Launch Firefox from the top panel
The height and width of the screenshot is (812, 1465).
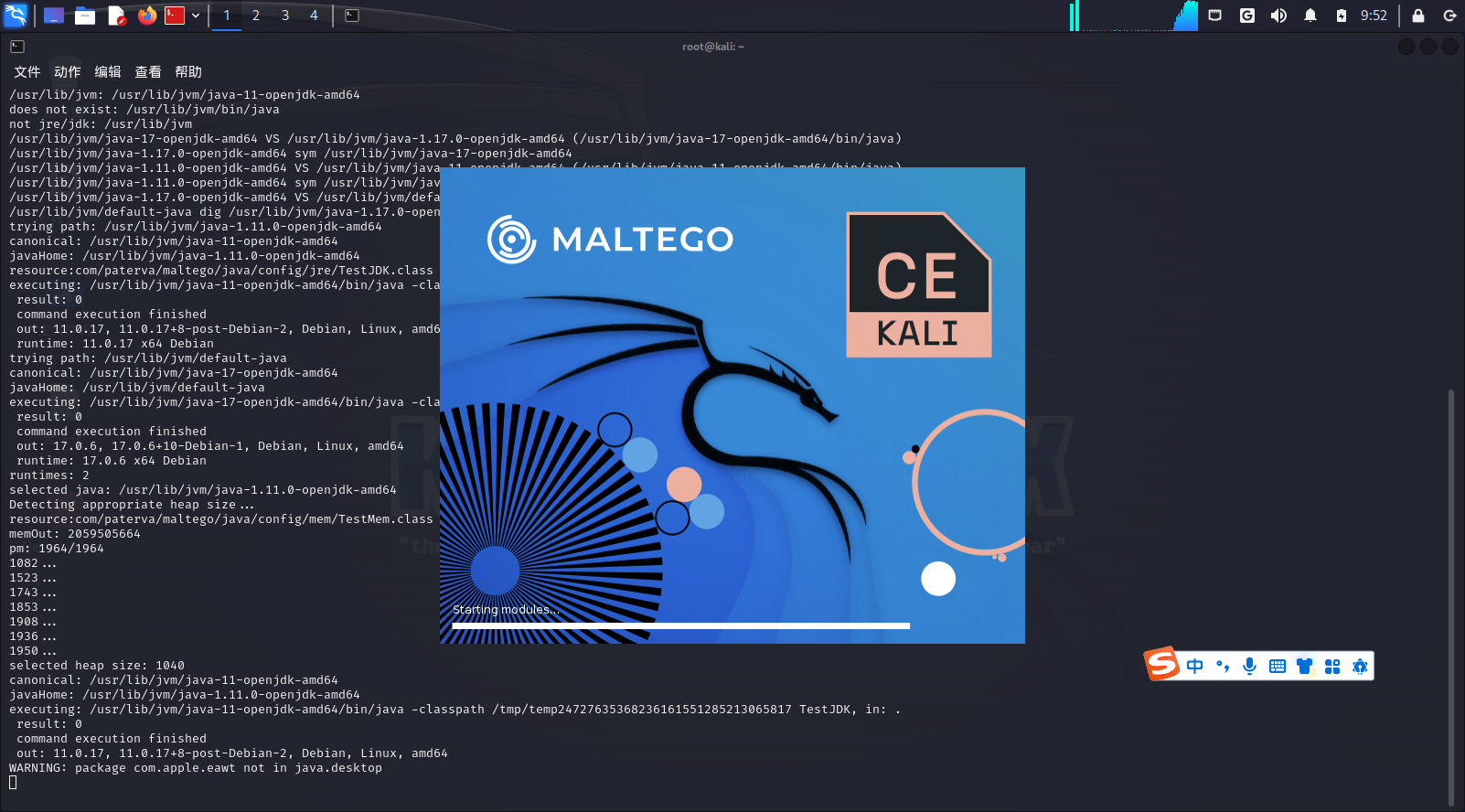point(146,16)
